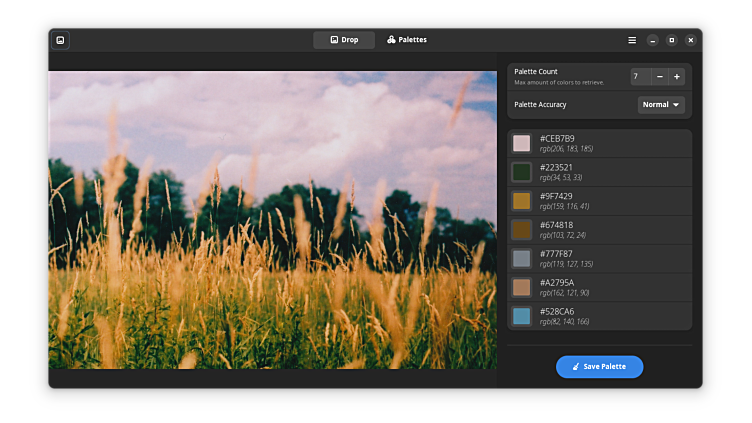Switch to the Drop tab
The width and height of the screenshot is (752, 423).
(344, 40)
